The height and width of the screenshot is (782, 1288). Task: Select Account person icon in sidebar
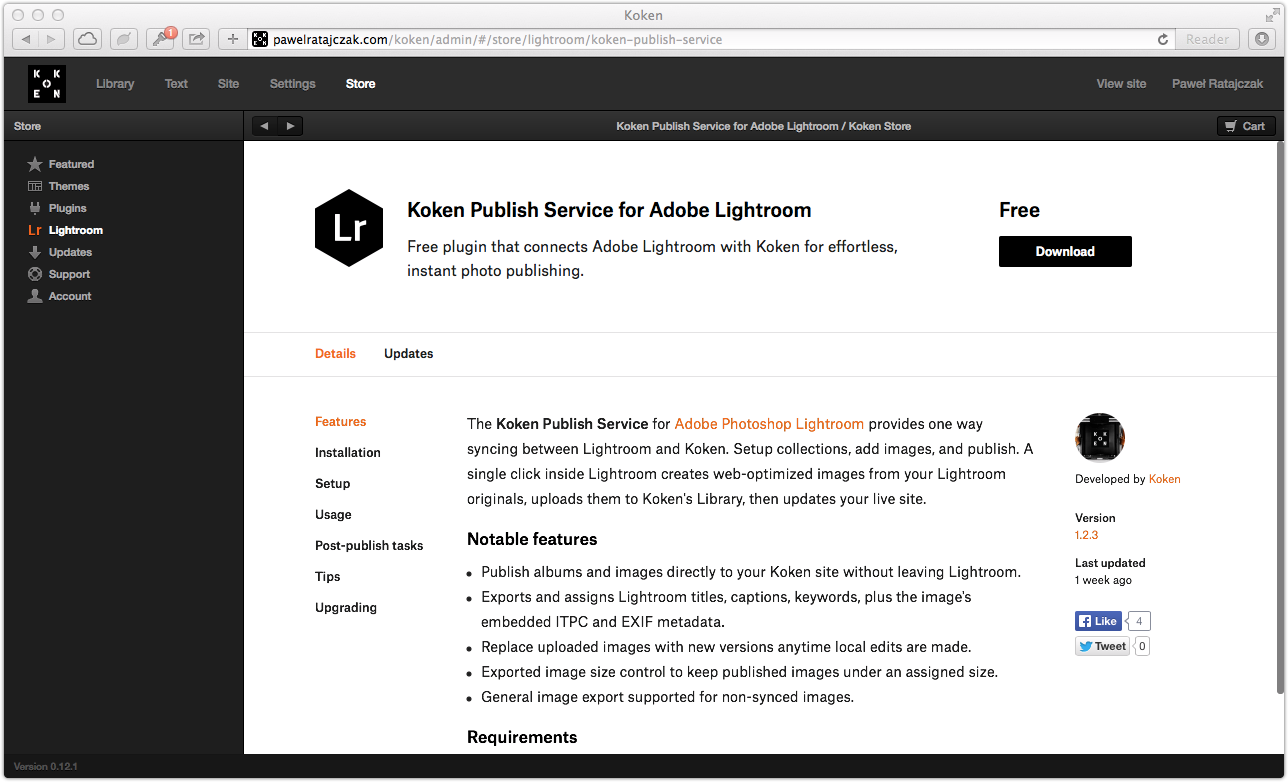pyautogui.click(x=35, y=296)
